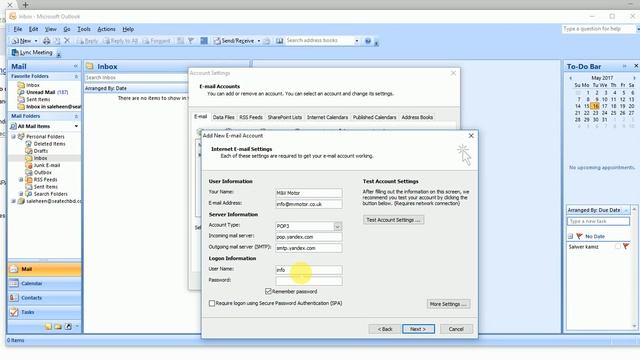Open the Go menu
The width and height of the screenshot is (640, 360).
coord(67,29)
